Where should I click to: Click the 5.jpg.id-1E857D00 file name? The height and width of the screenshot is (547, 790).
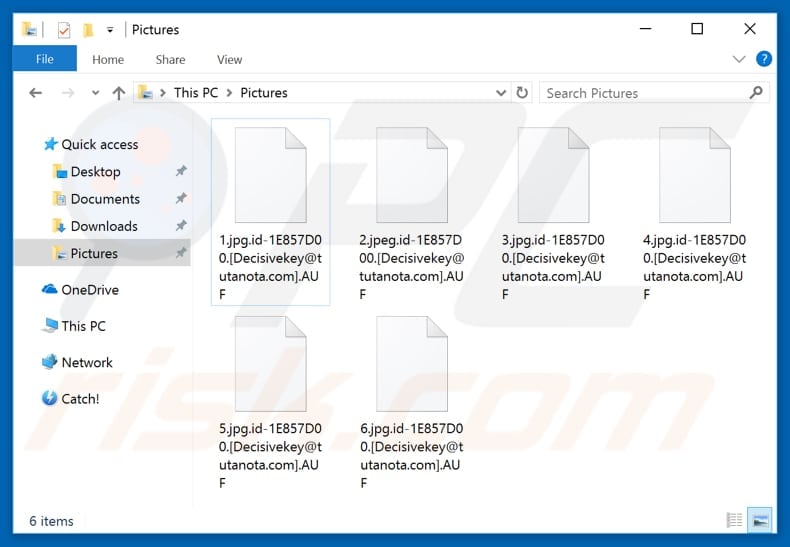271,456
